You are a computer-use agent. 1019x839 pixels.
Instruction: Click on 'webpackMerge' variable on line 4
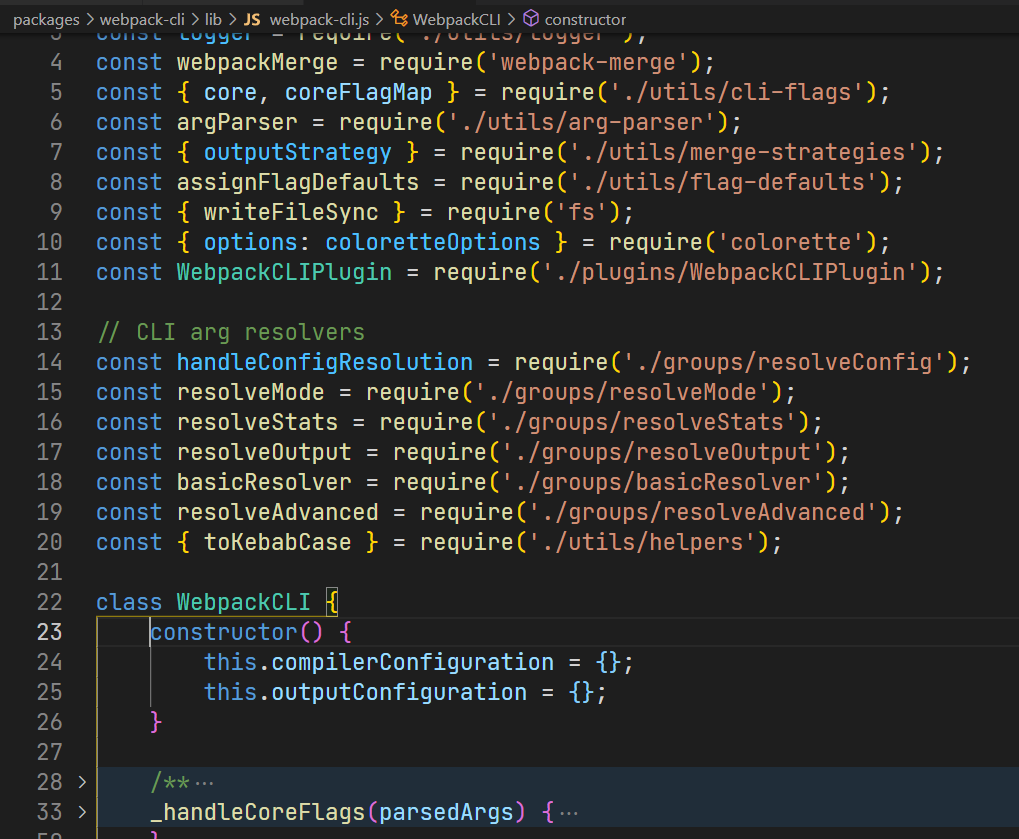(257, 62)
